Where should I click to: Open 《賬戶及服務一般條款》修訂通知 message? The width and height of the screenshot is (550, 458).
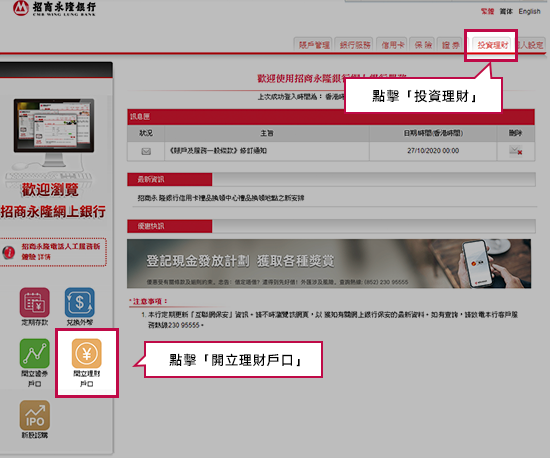click(218, 151)
